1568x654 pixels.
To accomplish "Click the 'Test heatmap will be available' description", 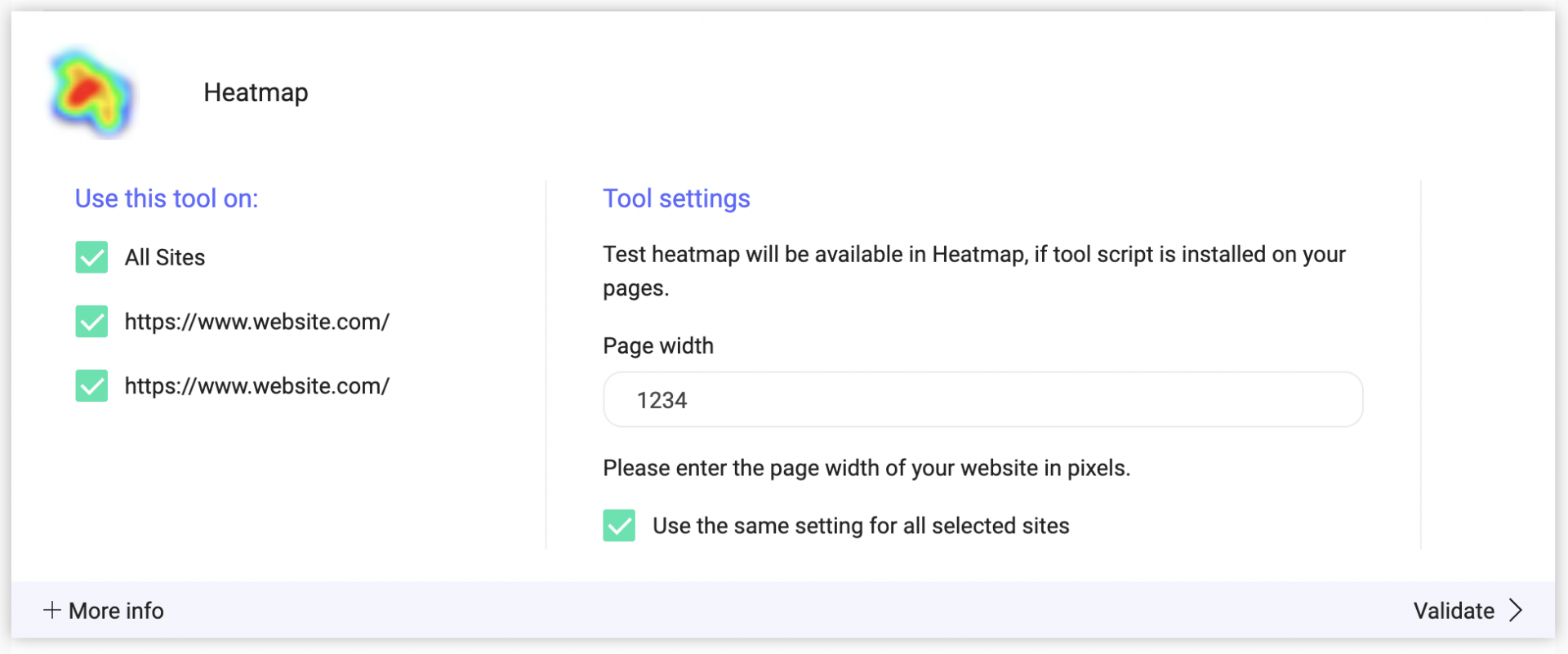I will [974, 271].
